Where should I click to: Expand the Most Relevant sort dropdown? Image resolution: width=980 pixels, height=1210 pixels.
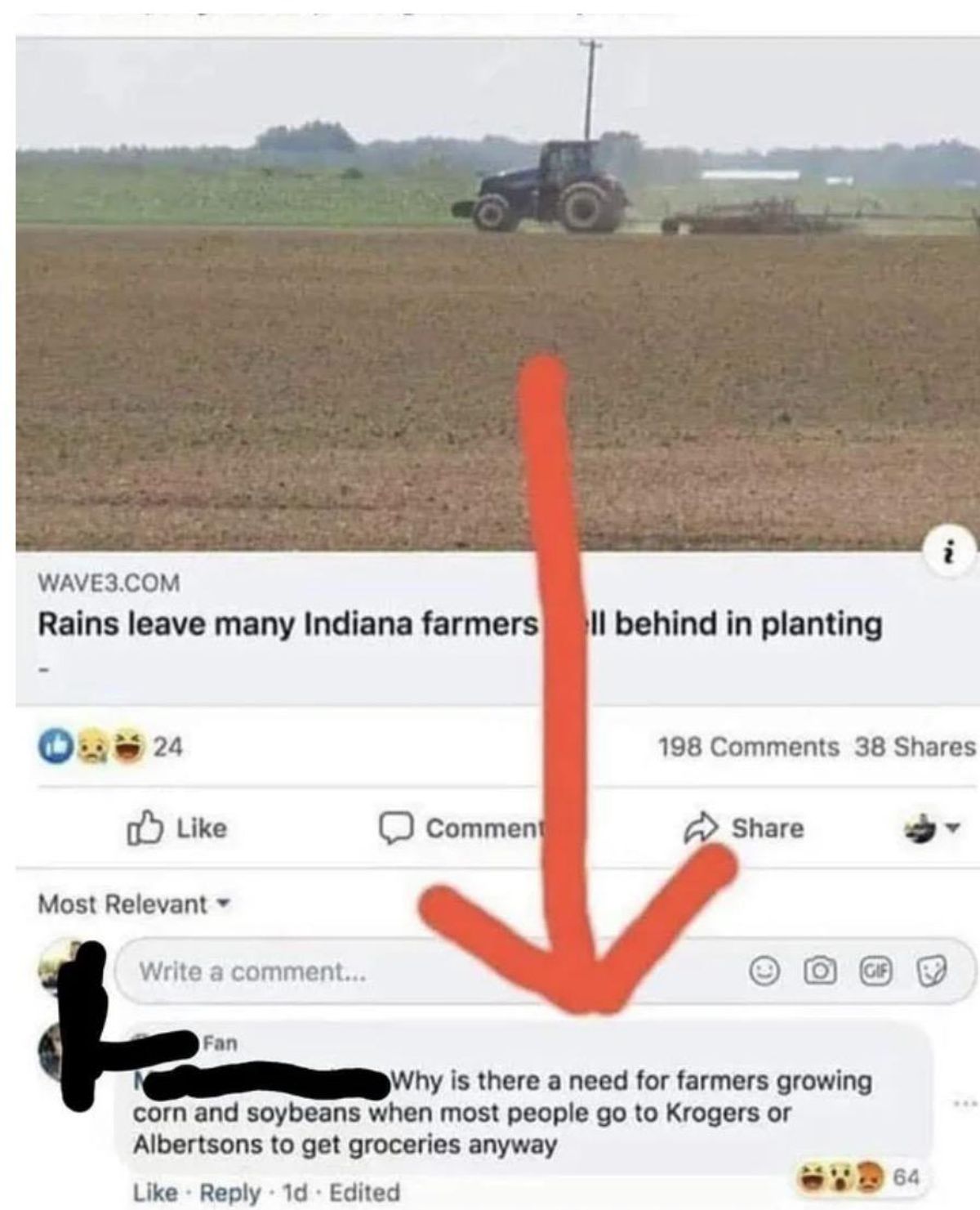coord(136,904)
